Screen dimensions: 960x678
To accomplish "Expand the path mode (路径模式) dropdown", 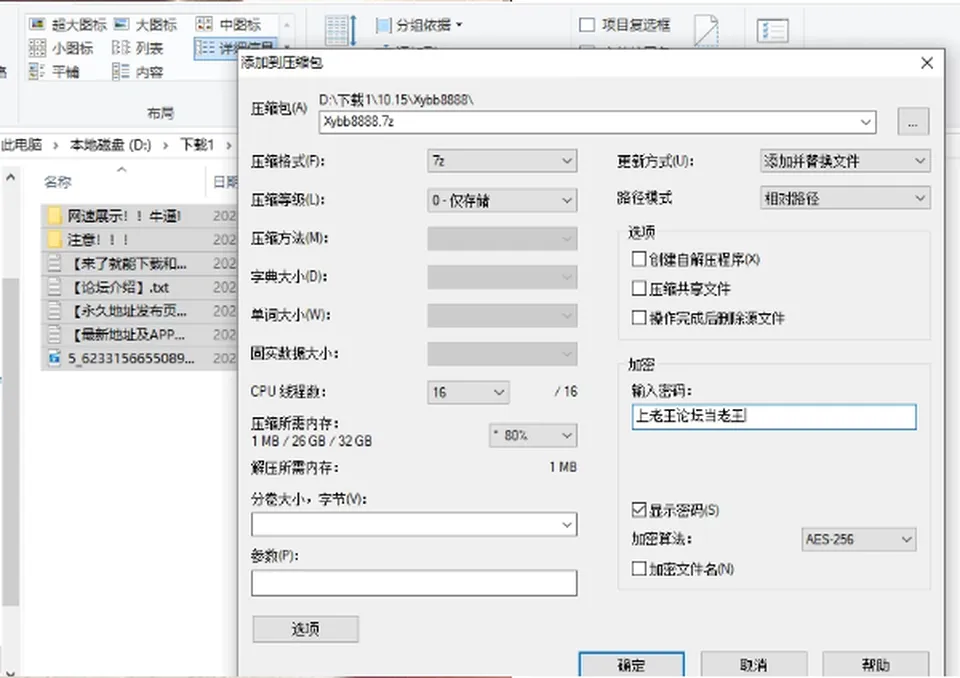I will pos(845,198).
